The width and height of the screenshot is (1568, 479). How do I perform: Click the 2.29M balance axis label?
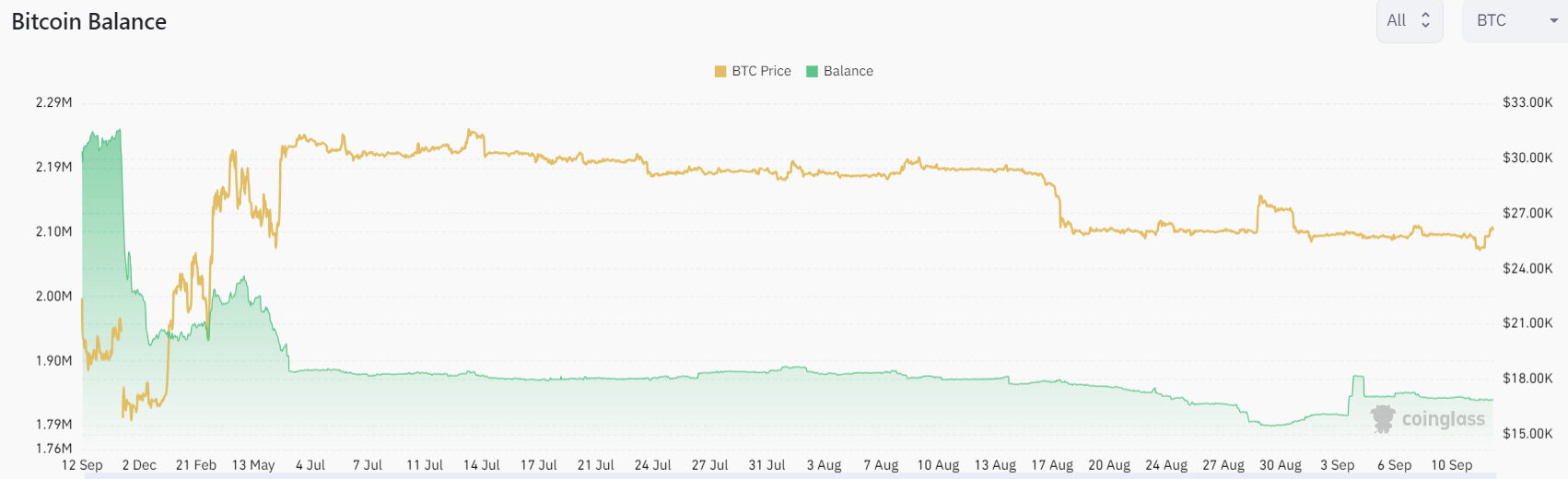click(53, 102)
